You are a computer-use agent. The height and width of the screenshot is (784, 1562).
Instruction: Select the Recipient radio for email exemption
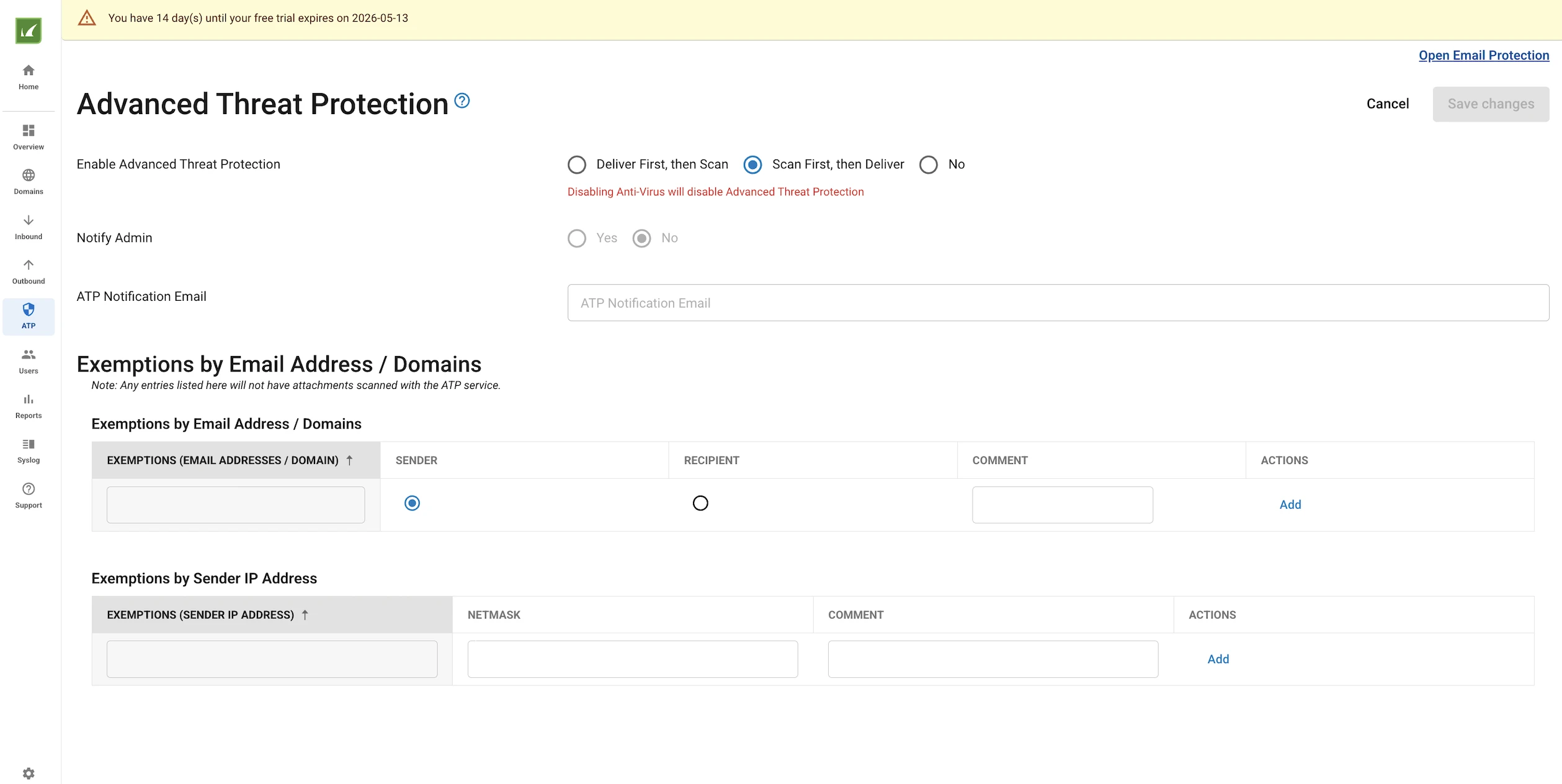700,503
